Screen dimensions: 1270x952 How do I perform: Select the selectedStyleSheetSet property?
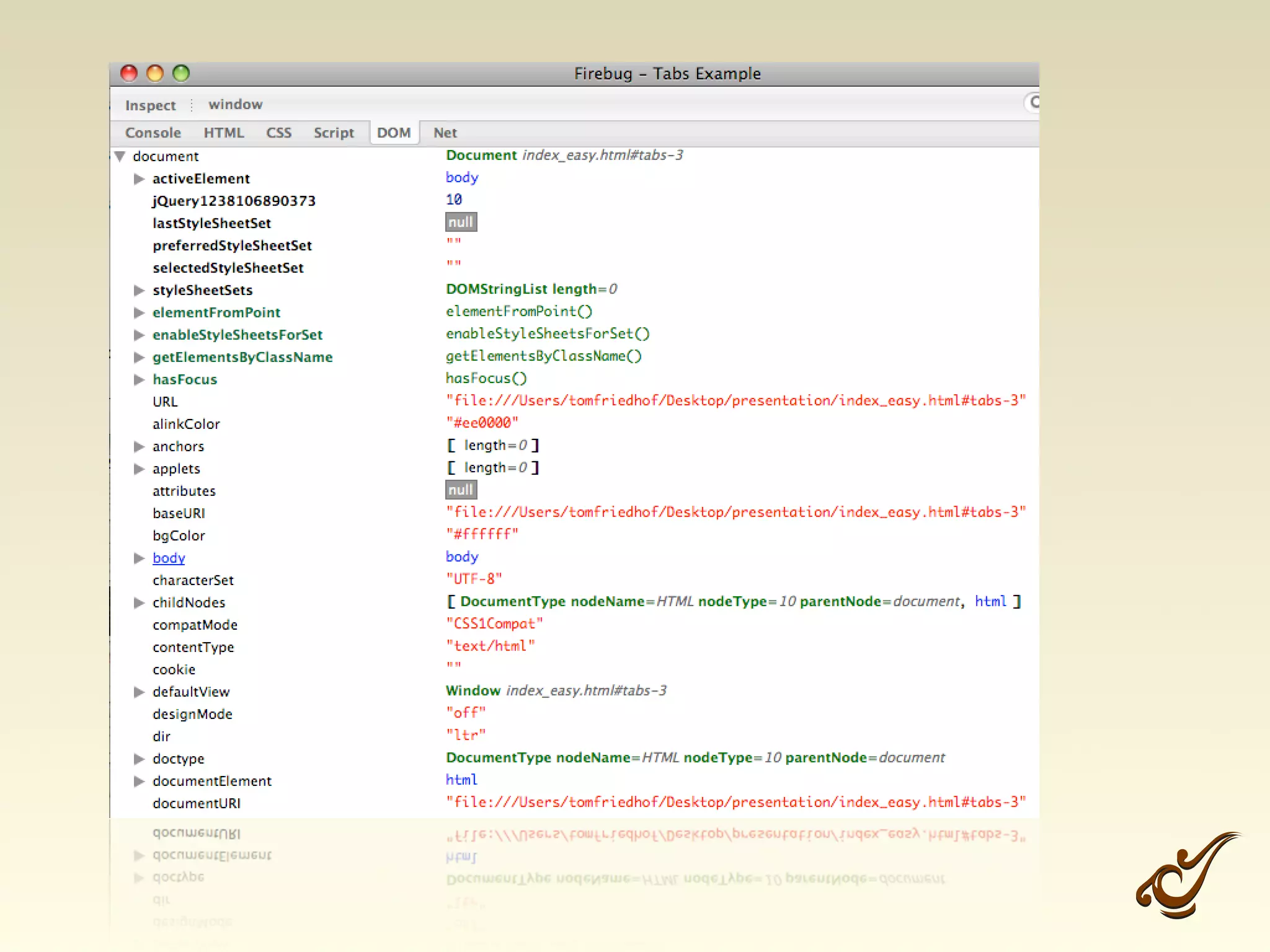(228, 268)
